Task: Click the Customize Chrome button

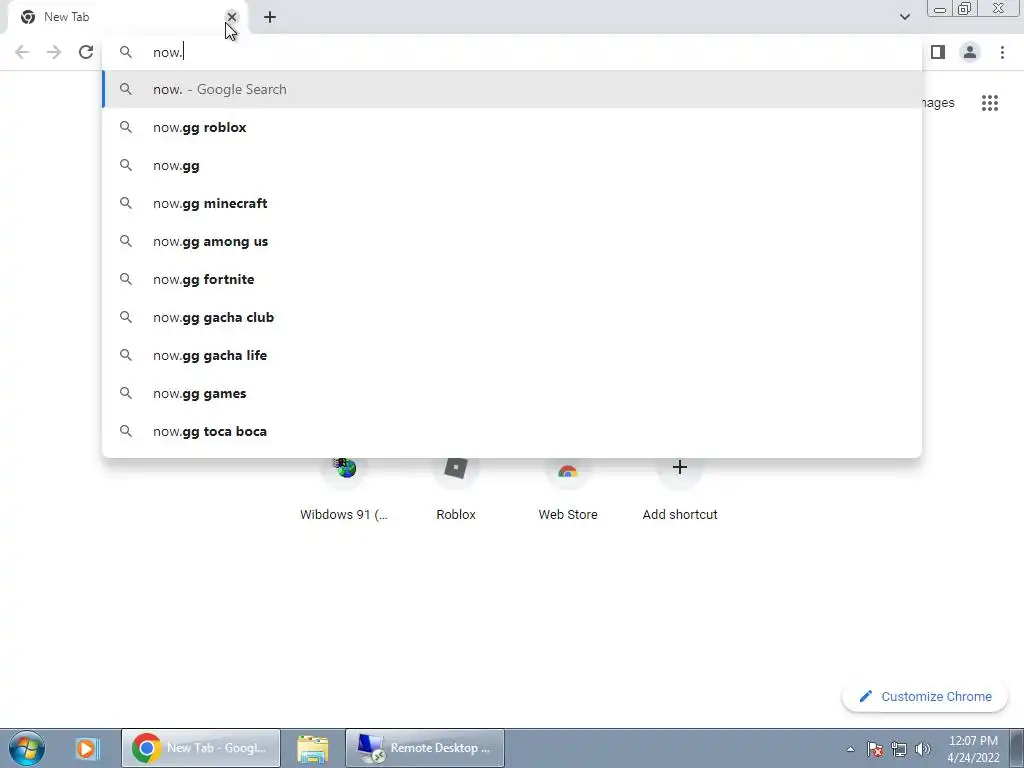Action: click(x=925, y=696)
